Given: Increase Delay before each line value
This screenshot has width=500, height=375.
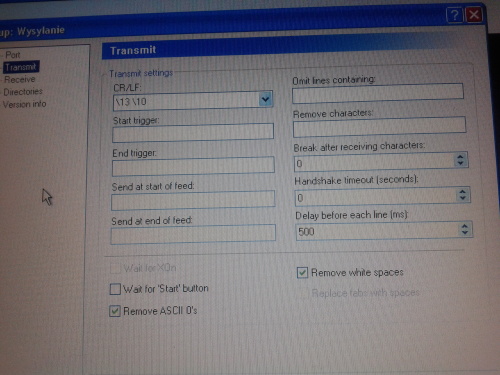Looking at the screenshot, I should click(x=465, y=226).
